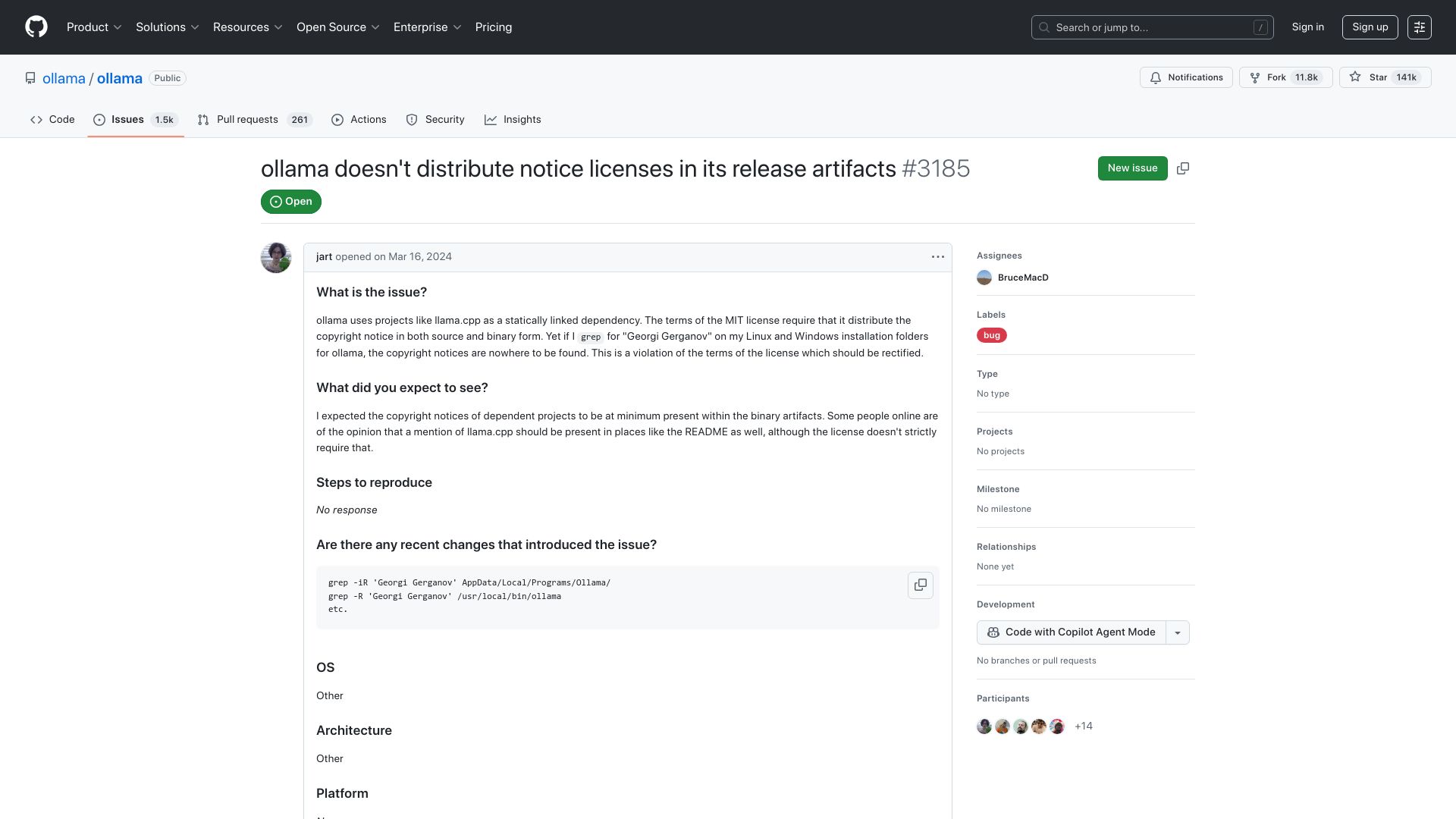Screen dimensions: 1456x819
Task: Expand the Resources menu
Action: 248,27
